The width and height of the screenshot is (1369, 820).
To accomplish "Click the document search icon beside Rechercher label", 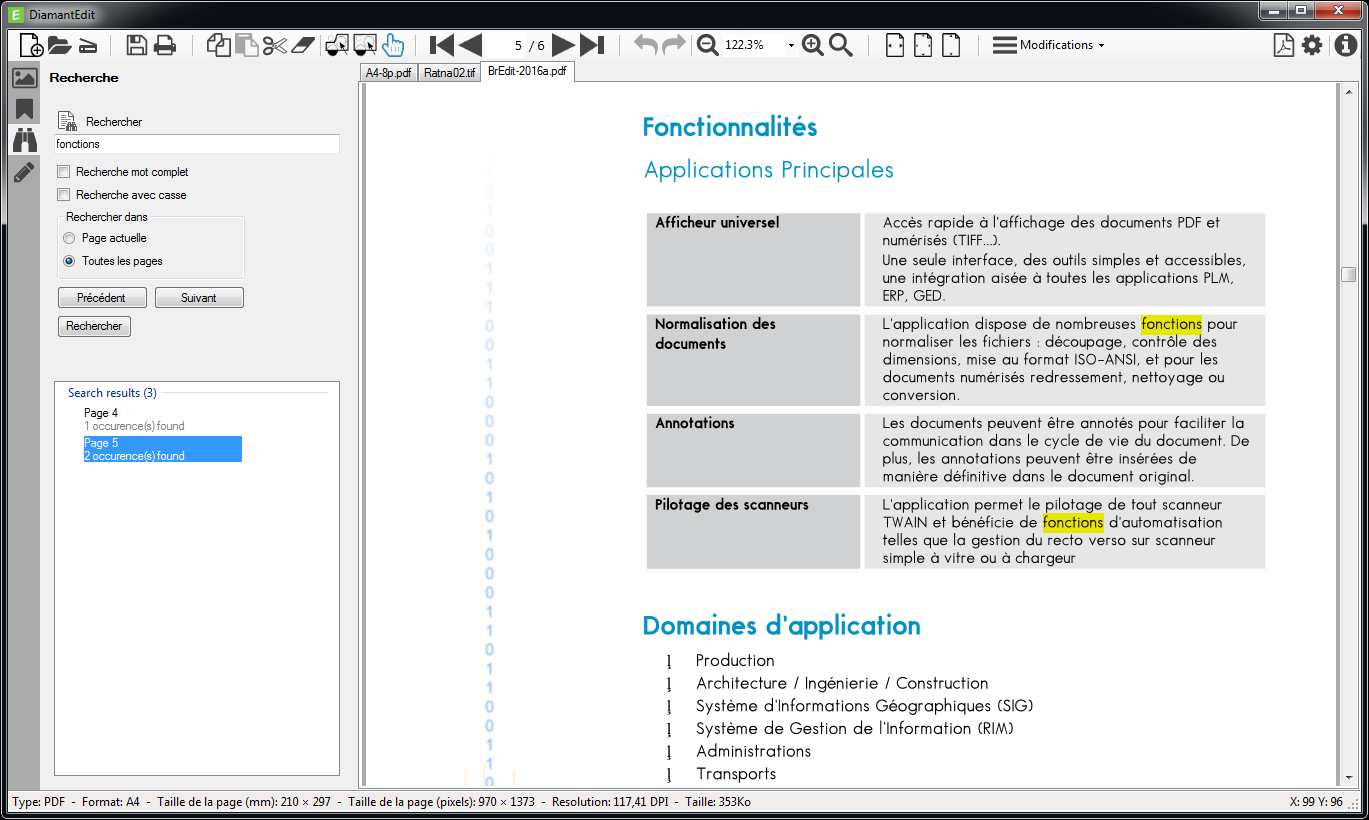I will [67, 121].
